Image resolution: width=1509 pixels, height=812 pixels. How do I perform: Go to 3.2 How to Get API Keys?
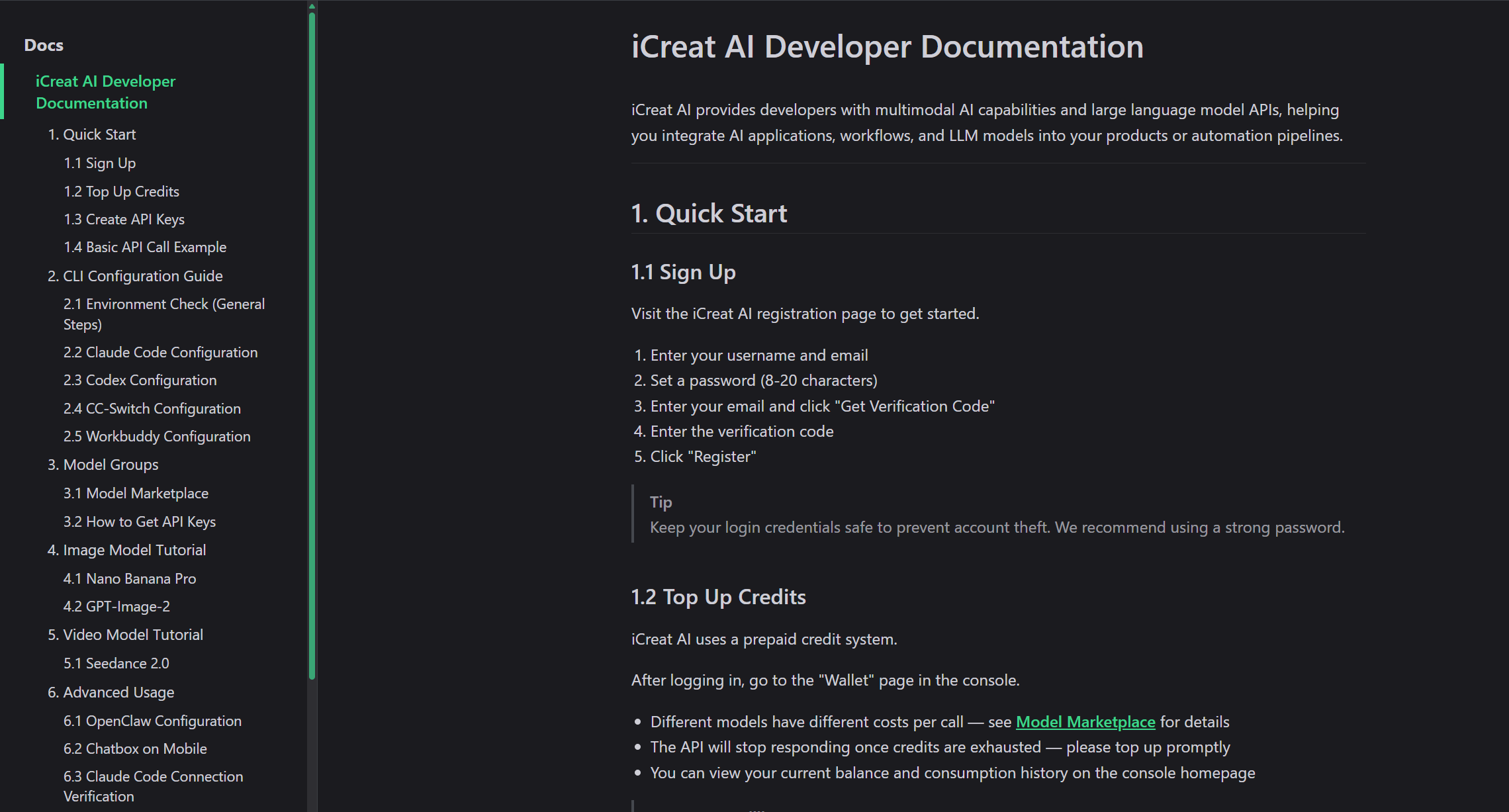140,521
